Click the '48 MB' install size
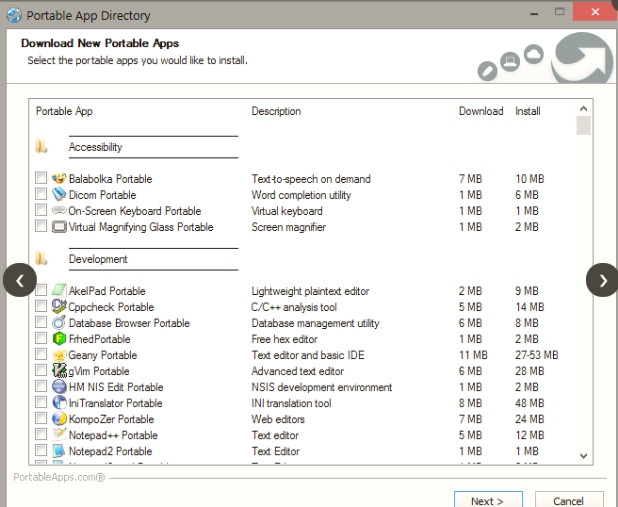The height and width of the screenshot is (507, 618). pyautogui.click(x=529, y=403)
